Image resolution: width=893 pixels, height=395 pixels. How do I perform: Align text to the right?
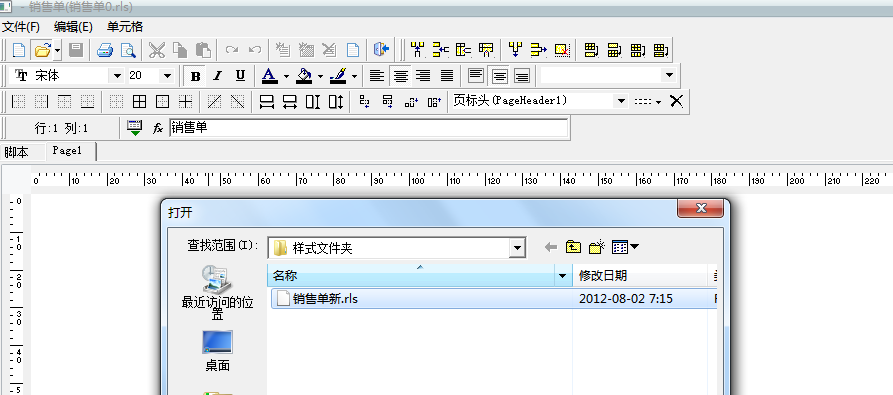(423, 75)
